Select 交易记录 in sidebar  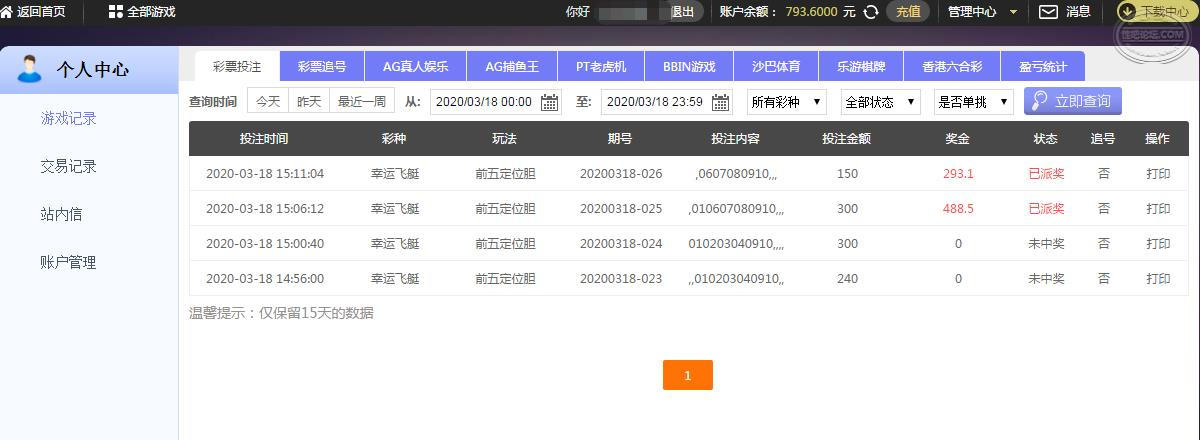[x=68, y=166]
